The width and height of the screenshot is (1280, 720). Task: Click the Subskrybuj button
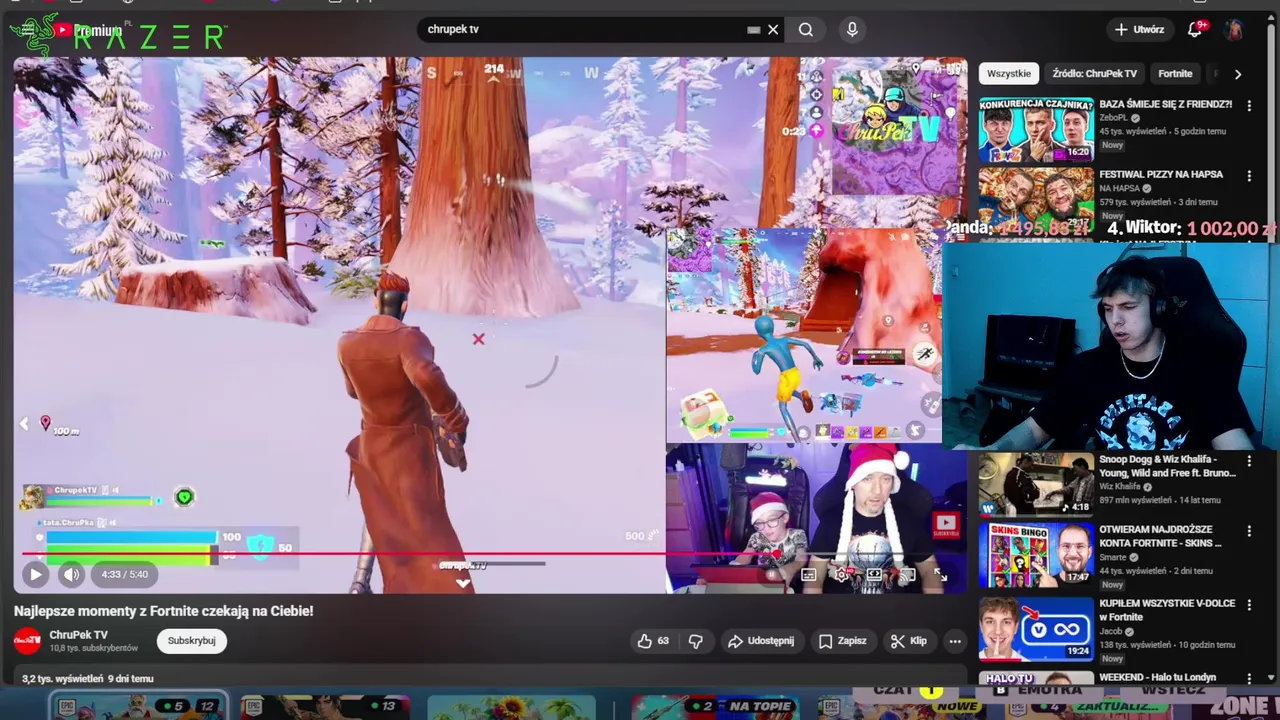(191, 641)
